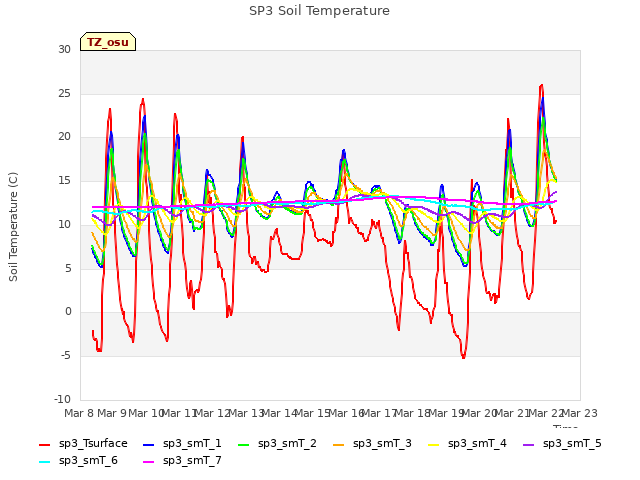640x480 pixels.
Task: Click the 20 y-axis tick label
Action: click(64, 137)
